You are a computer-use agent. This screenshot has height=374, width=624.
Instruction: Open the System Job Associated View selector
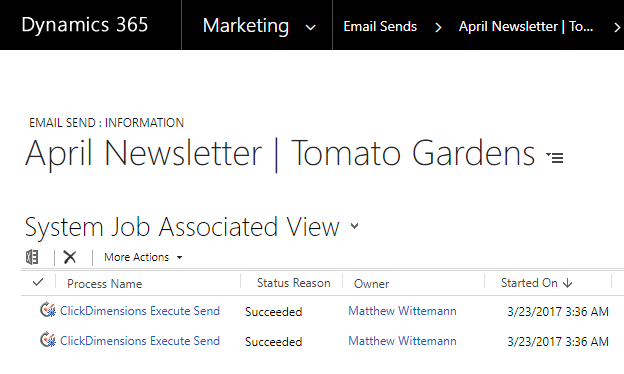click(354, 226)
